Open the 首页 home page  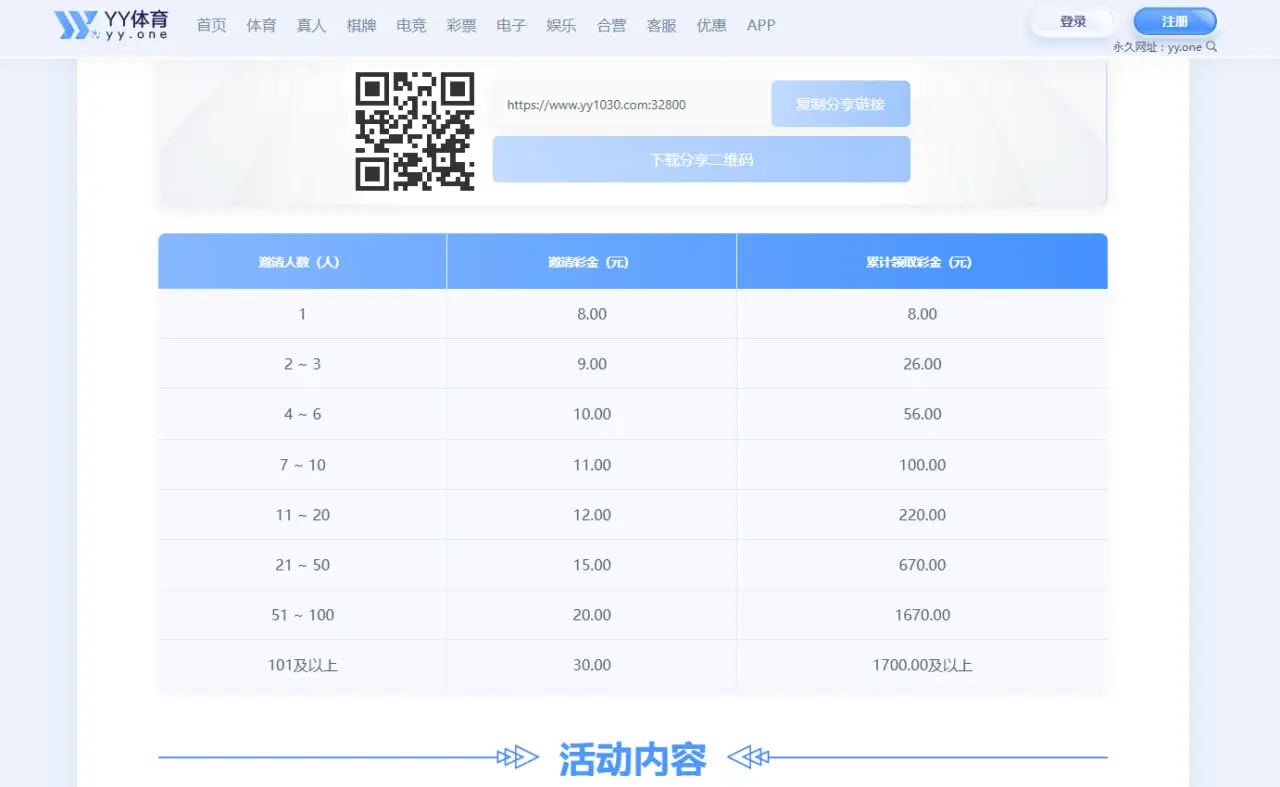coord(211,26)
